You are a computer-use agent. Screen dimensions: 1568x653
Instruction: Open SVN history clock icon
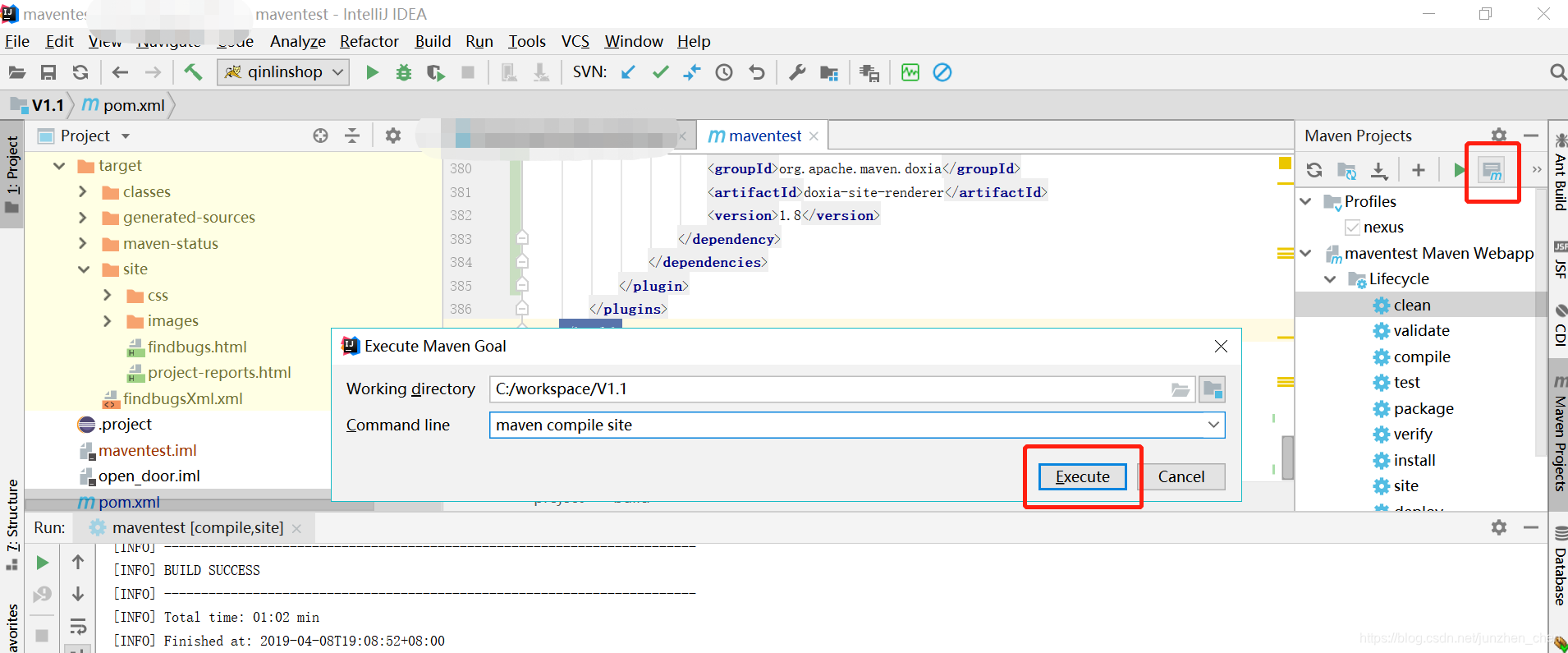tap(724, 72)
